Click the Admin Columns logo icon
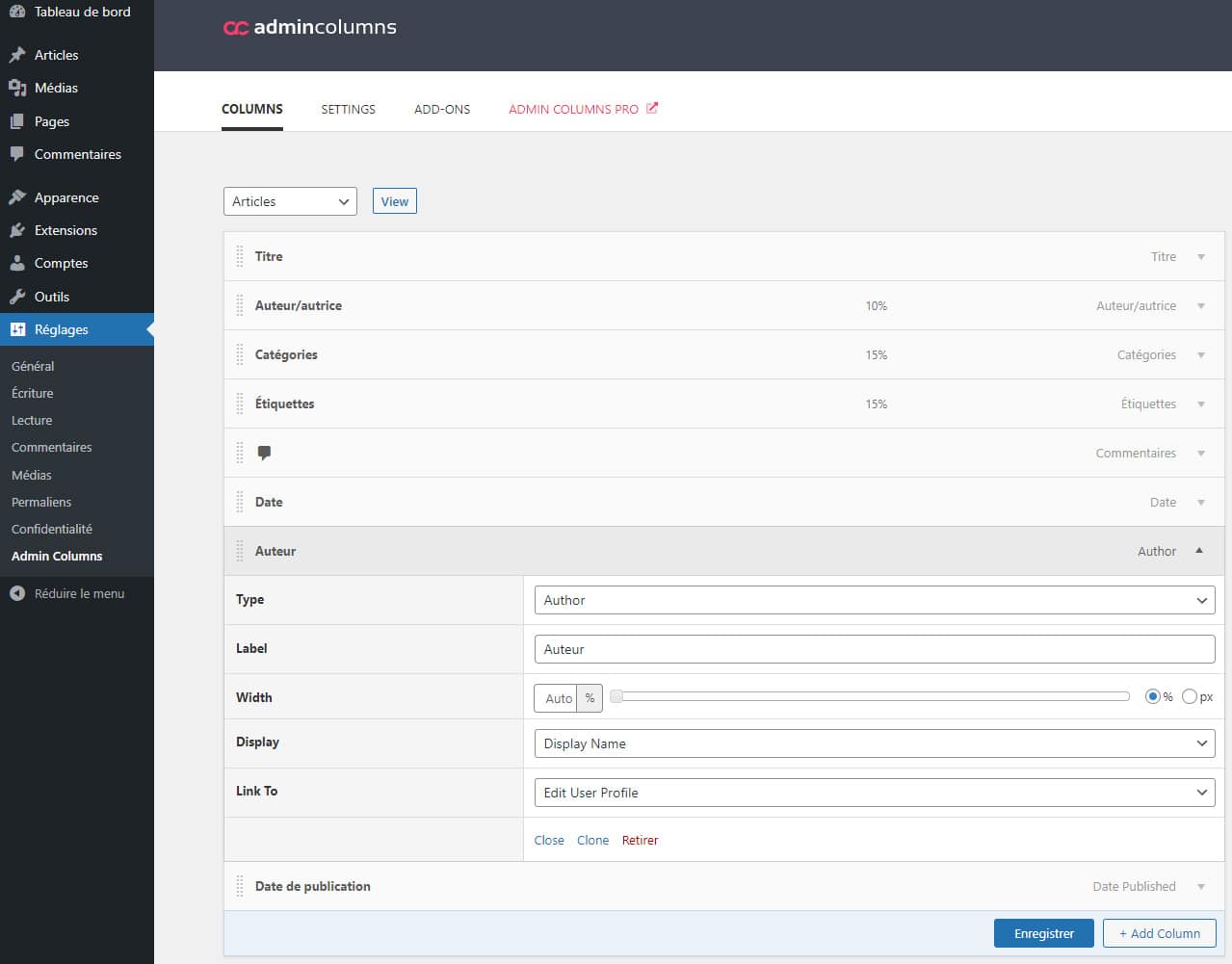 coord(236,28)
